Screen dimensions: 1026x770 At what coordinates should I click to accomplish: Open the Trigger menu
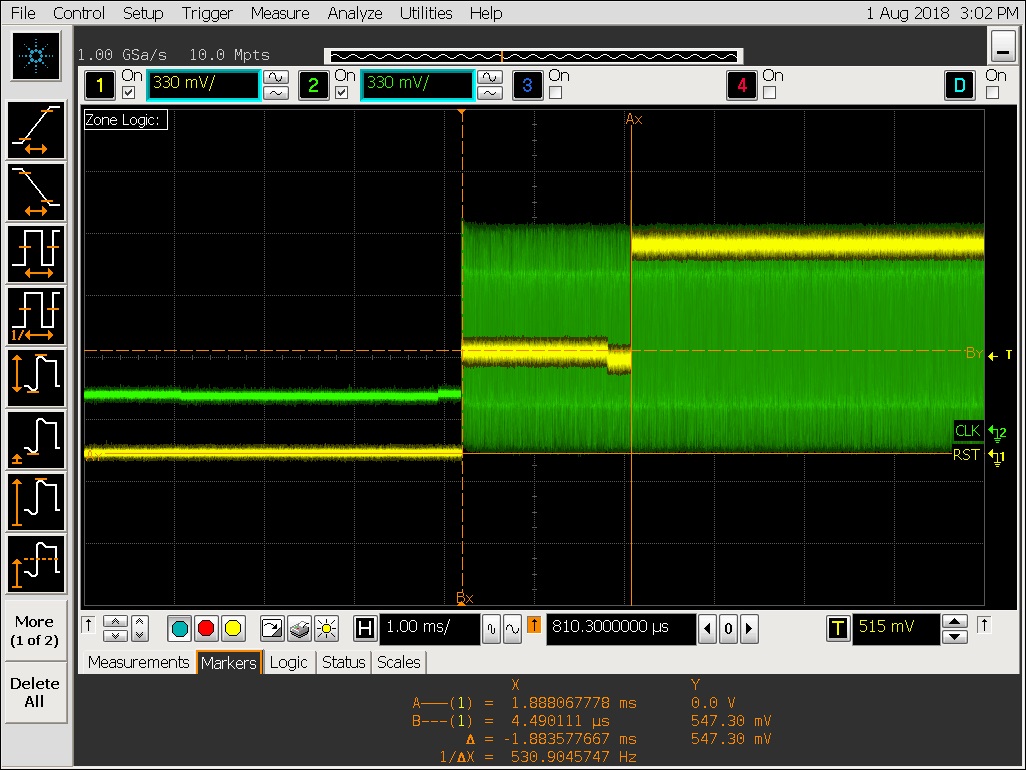207,13
